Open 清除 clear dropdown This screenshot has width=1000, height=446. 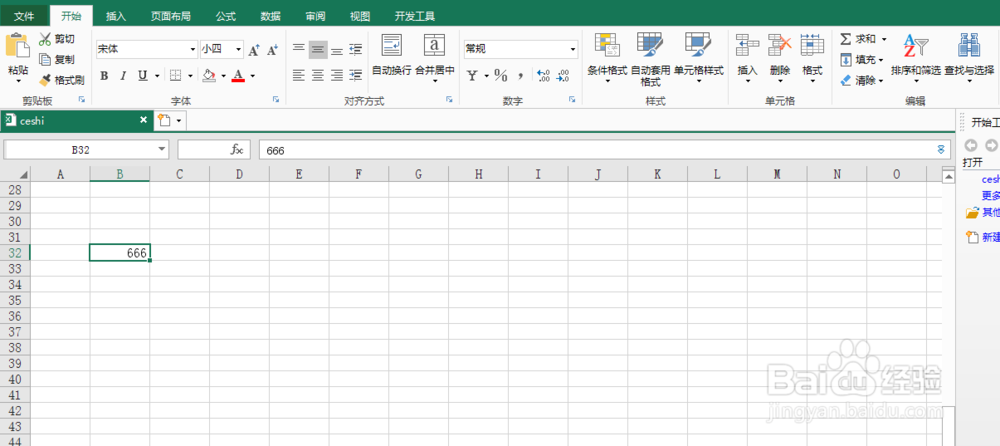pos(862,80)
